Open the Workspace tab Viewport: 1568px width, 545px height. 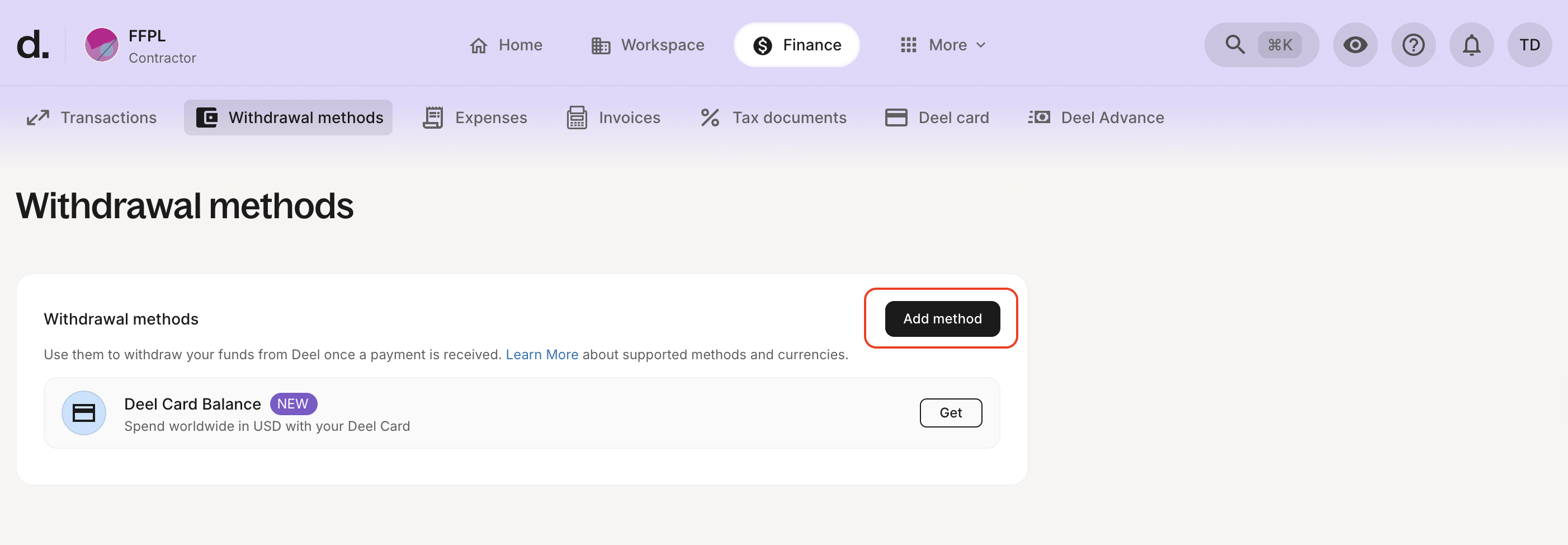(x=648, y=45)
